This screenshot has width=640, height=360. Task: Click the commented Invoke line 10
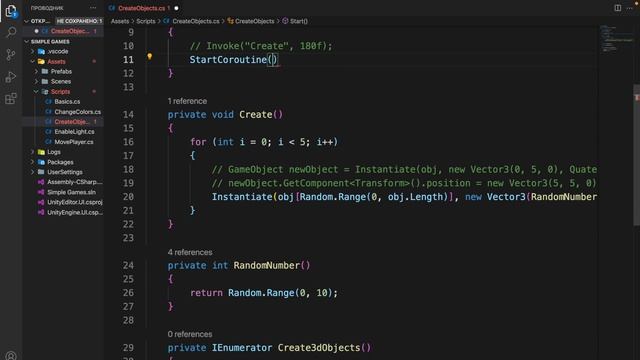(261, 46)
